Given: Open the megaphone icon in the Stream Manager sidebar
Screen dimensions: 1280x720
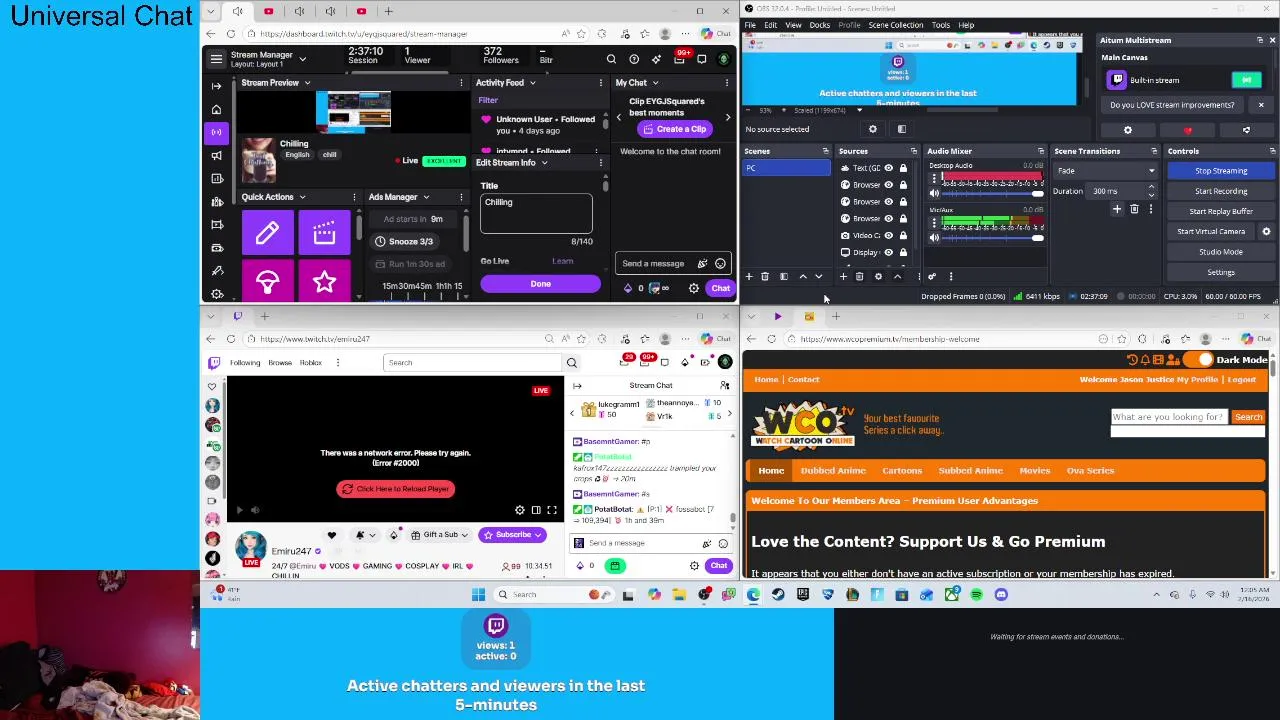Looking at the screenshot, I should click(x=216, y=155).
